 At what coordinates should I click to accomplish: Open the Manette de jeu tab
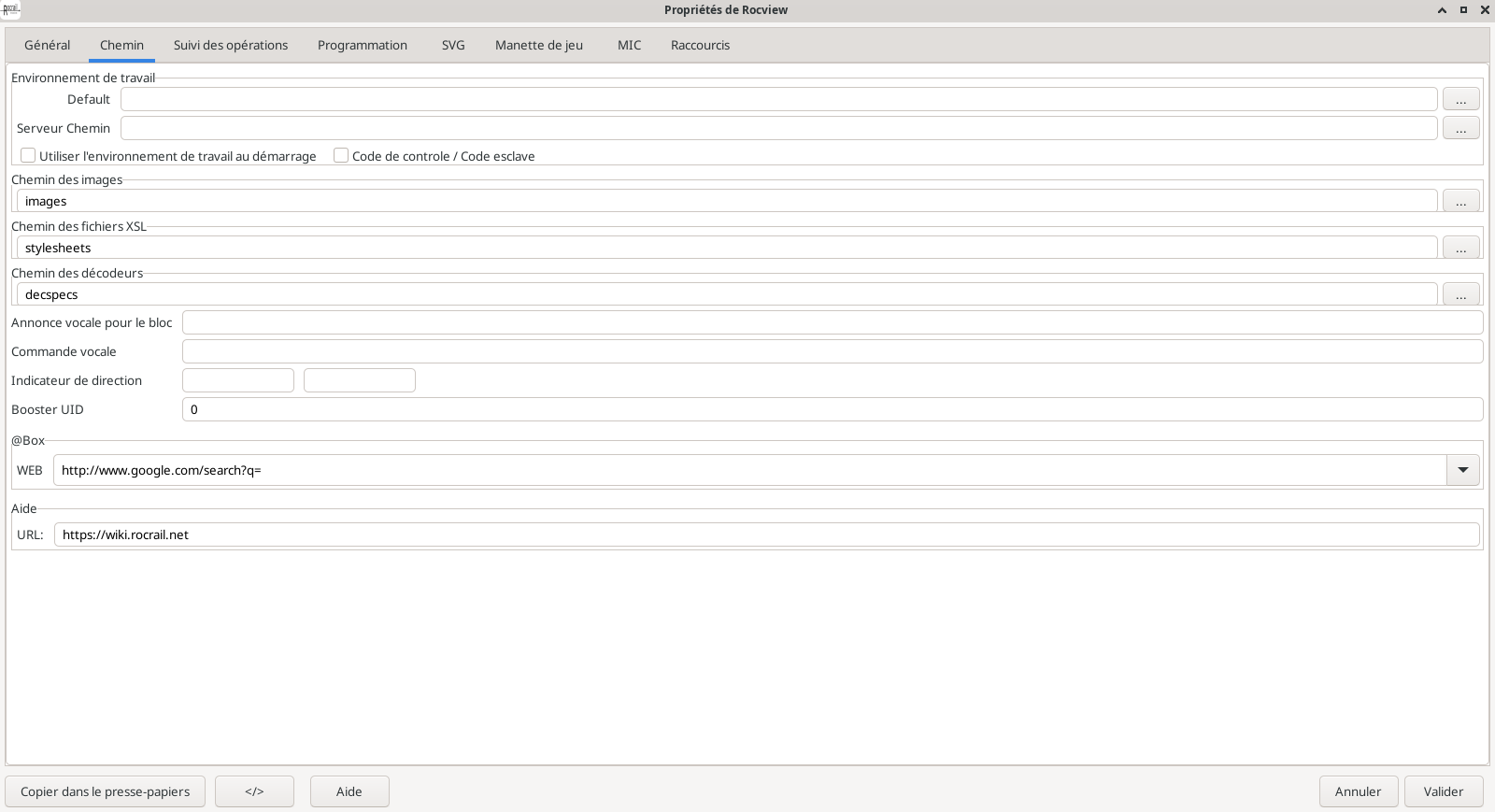point(538,45)
